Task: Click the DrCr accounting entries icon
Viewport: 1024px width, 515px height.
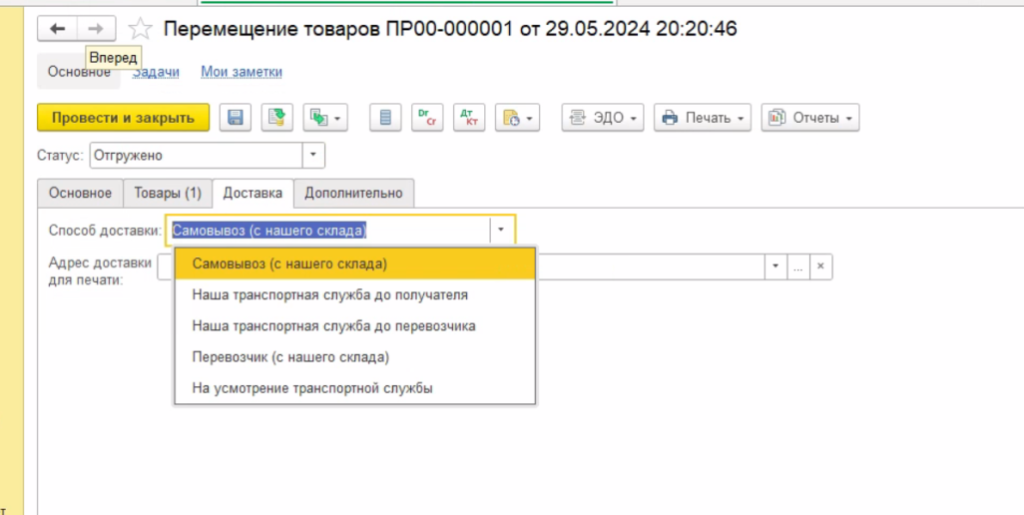Action: 427,118
